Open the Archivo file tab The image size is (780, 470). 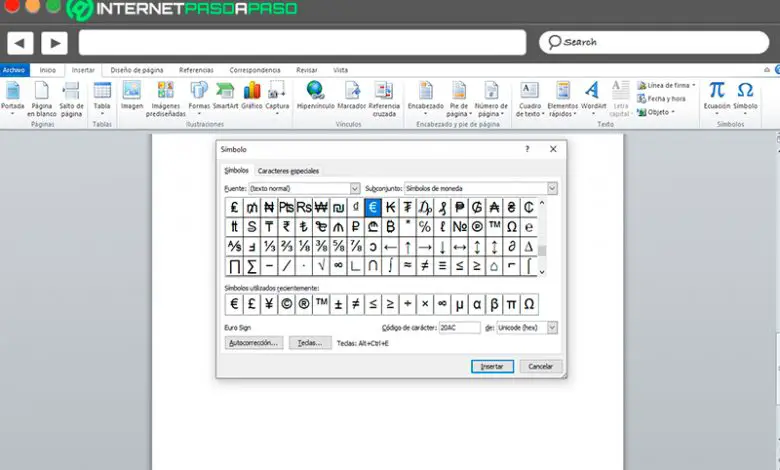(x=14, y=70)
